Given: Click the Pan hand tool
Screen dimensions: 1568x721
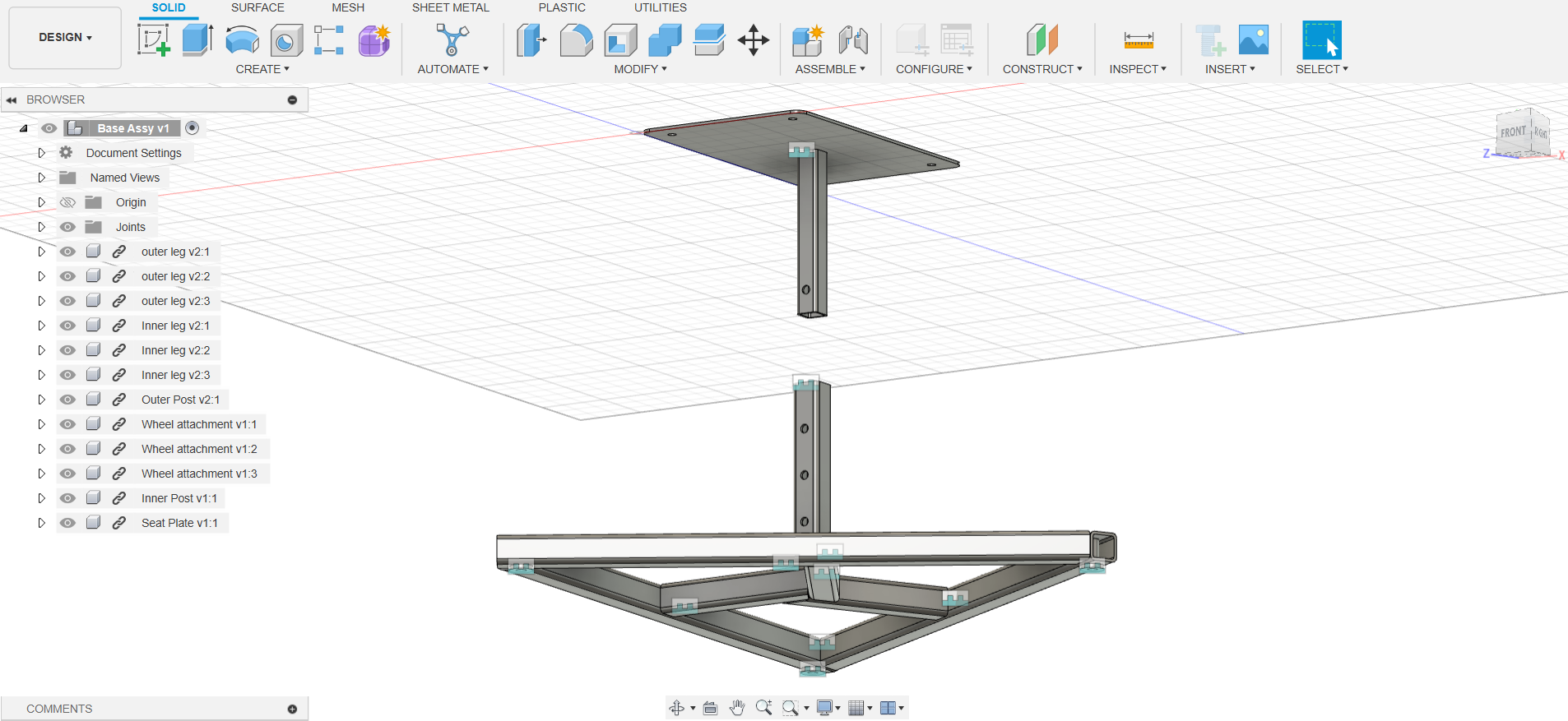Looking at the screenshot, I should 737,708.
